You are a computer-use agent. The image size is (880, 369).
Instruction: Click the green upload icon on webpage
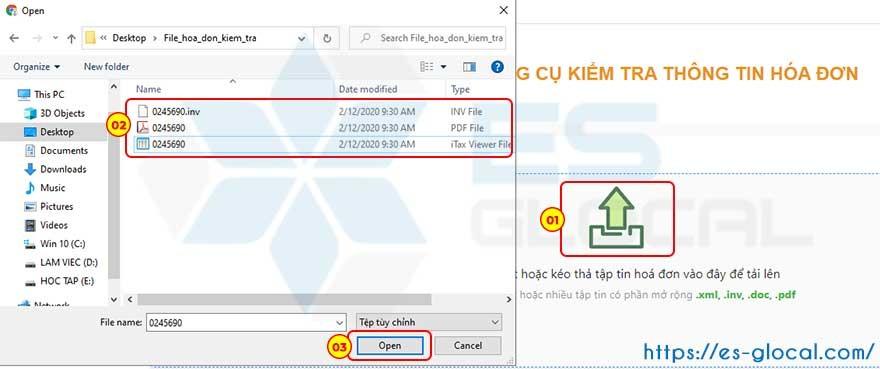click(x=617, y=217)
